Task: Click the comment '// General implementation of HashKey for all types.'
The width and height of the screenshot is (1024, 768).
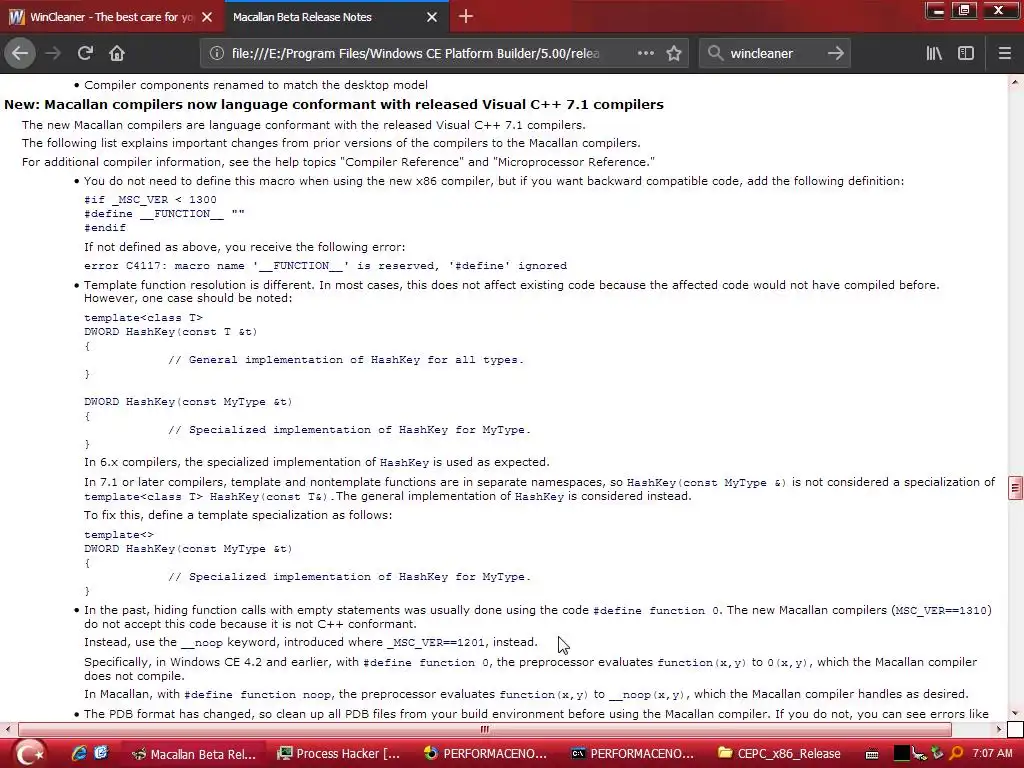Action: click(x=346, y=360)
